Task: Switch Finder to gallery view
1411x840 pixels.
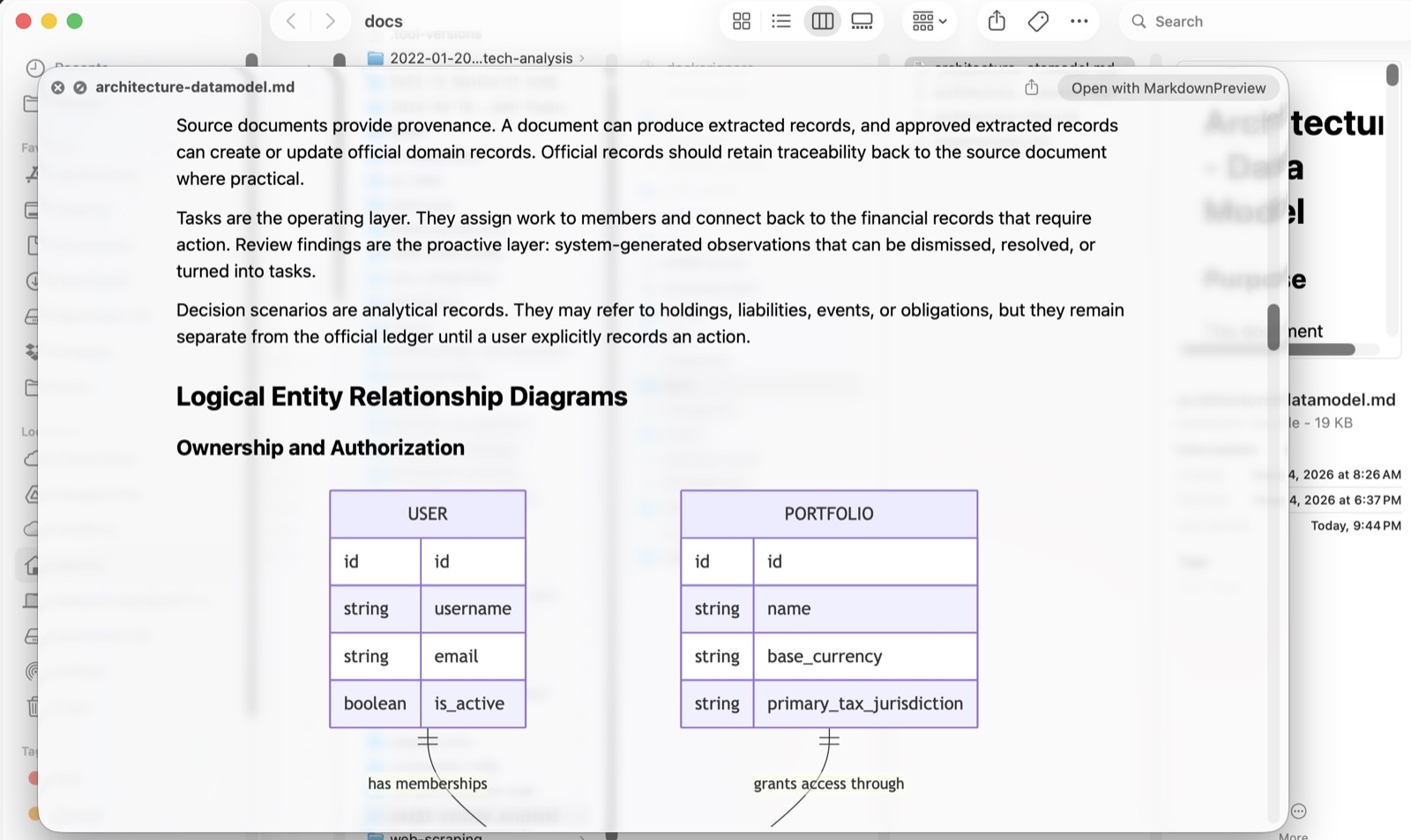Action: (x=862, y=21)
